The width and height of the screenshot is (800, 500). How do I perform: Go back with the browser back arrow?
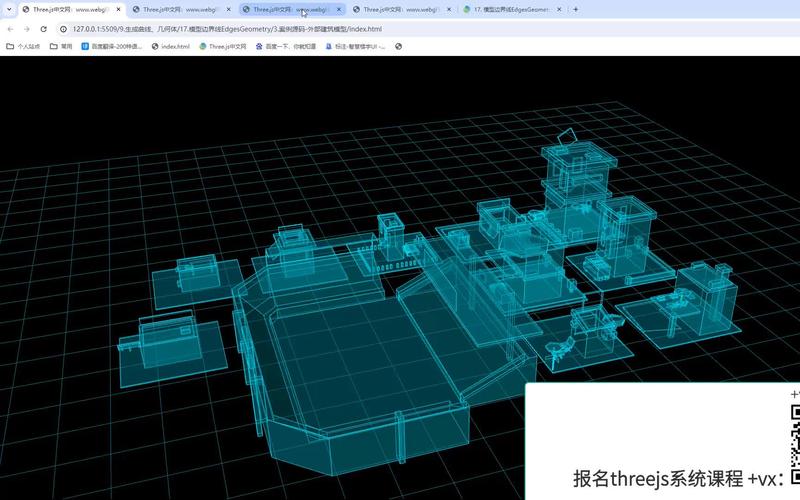(11, 29)
